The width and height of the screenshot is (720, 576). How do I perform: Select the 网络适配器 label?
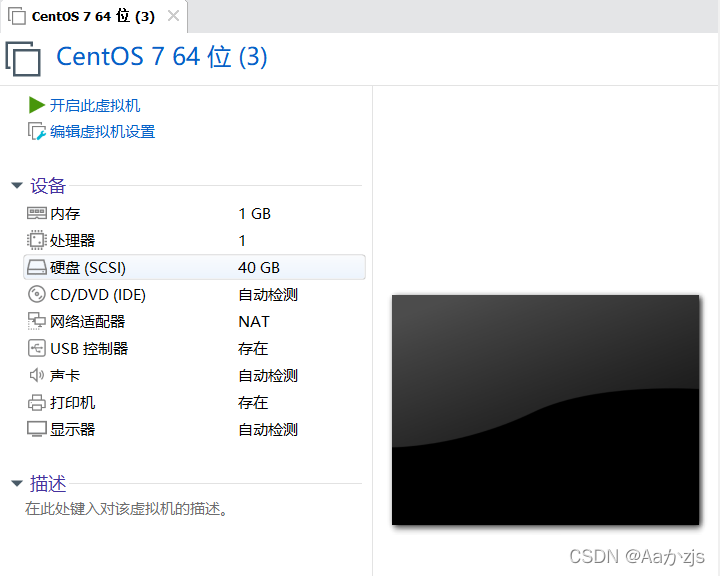point(87,322)
